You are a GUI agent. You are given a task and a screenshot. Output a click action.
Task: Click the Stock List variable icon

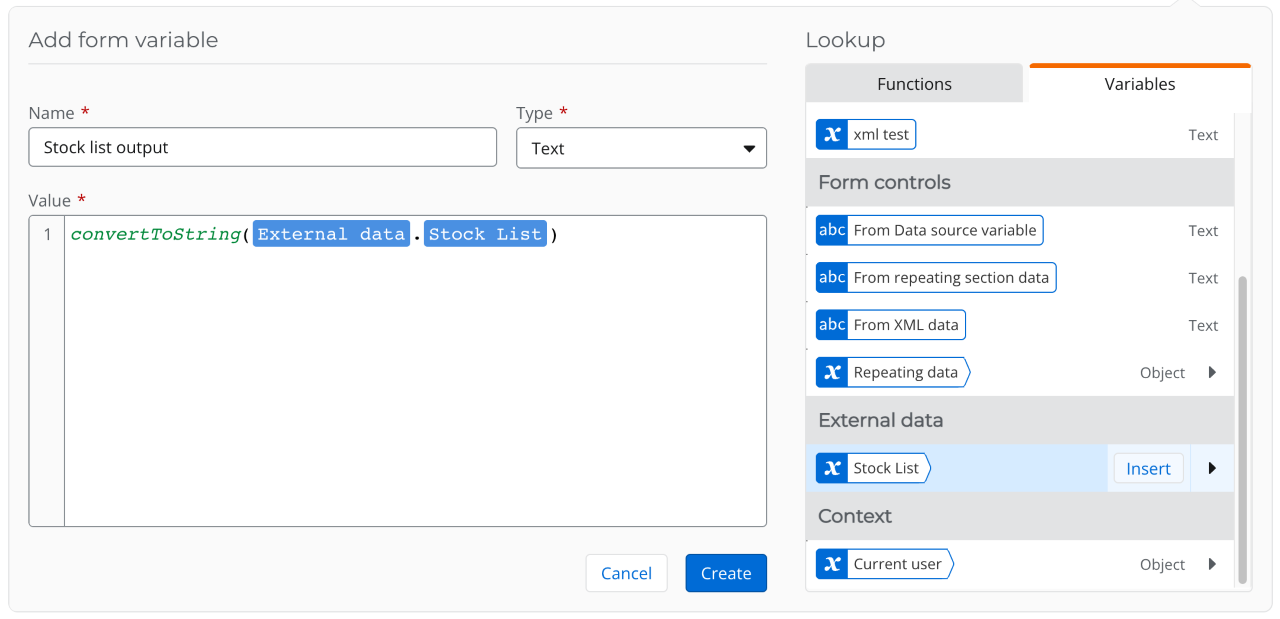point(832,468)
